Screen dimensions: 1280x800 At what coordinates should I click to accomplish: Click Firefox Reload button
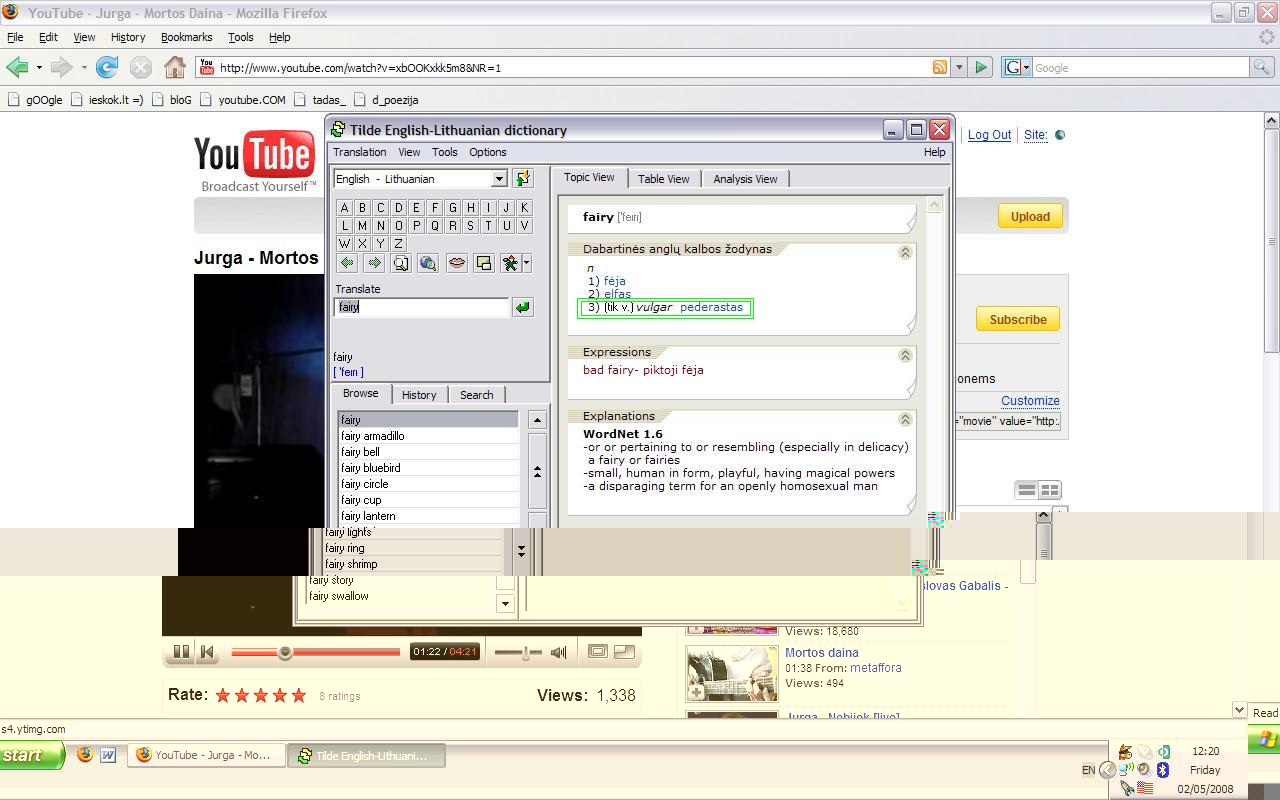107,67
